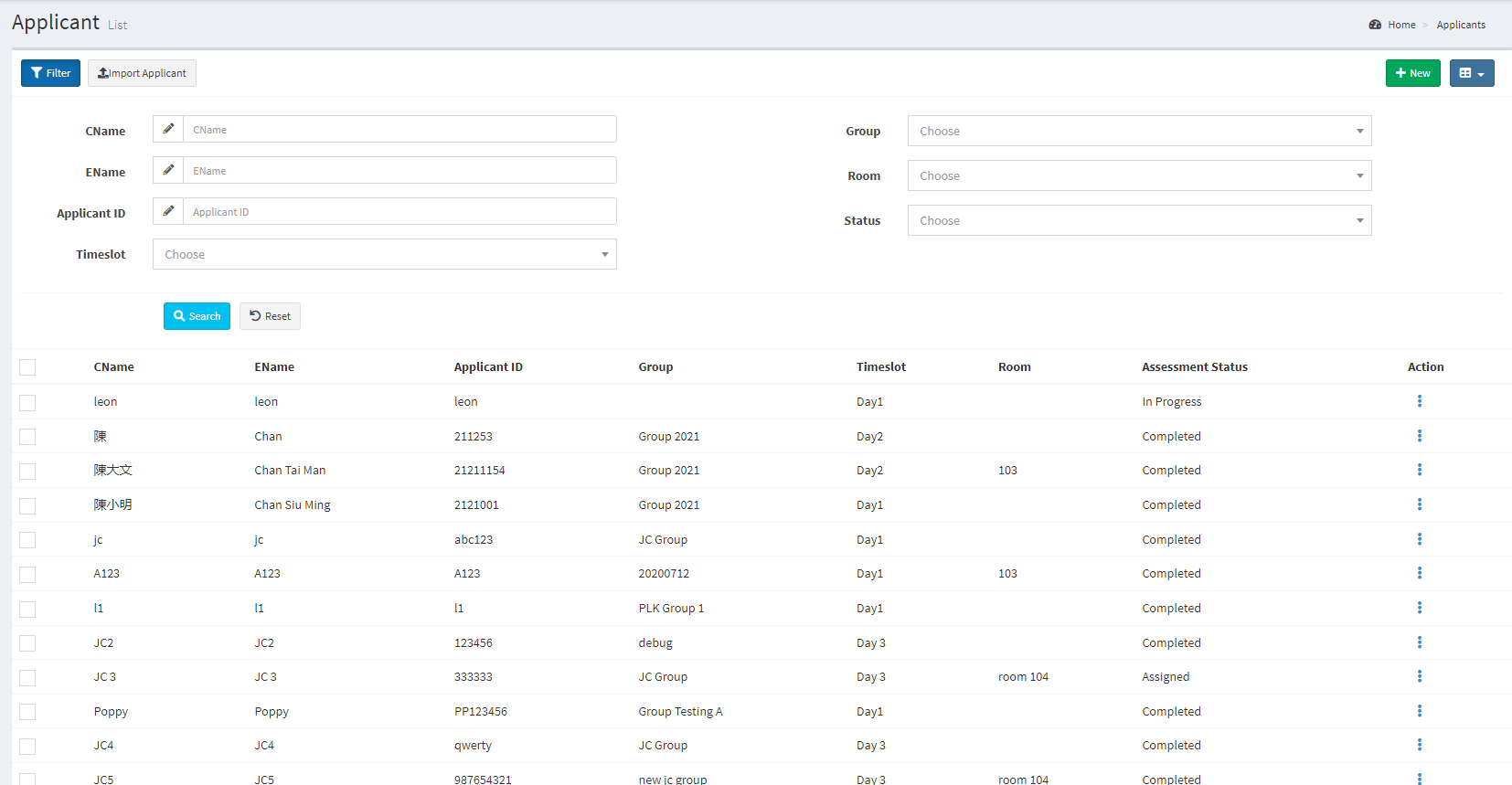Screen dimensions: 1512x785
Task: Open the table column view toggle button
Action: coord(1471,73)
